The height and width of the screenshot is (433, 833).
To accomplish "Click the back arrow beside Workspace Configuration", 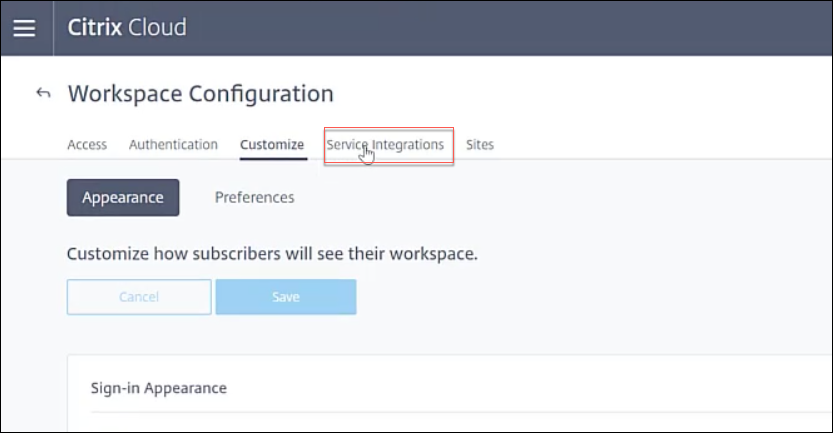I will (x=43, y=93).
